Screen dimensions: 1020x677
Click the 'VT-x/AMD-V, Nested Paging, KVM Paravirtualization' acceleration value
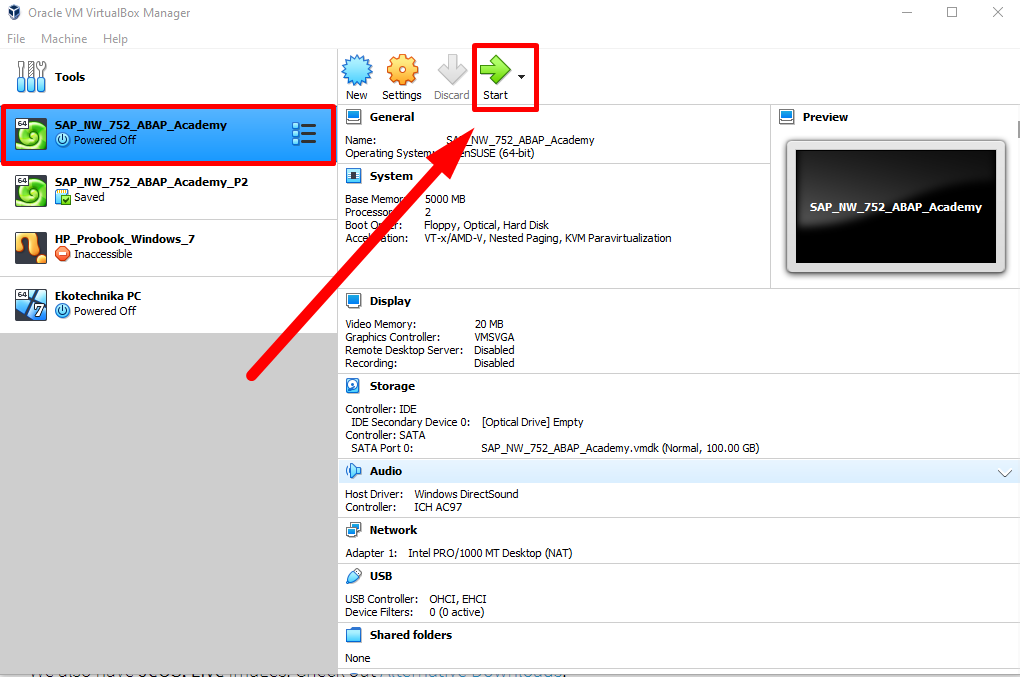(x=548, y=238)
